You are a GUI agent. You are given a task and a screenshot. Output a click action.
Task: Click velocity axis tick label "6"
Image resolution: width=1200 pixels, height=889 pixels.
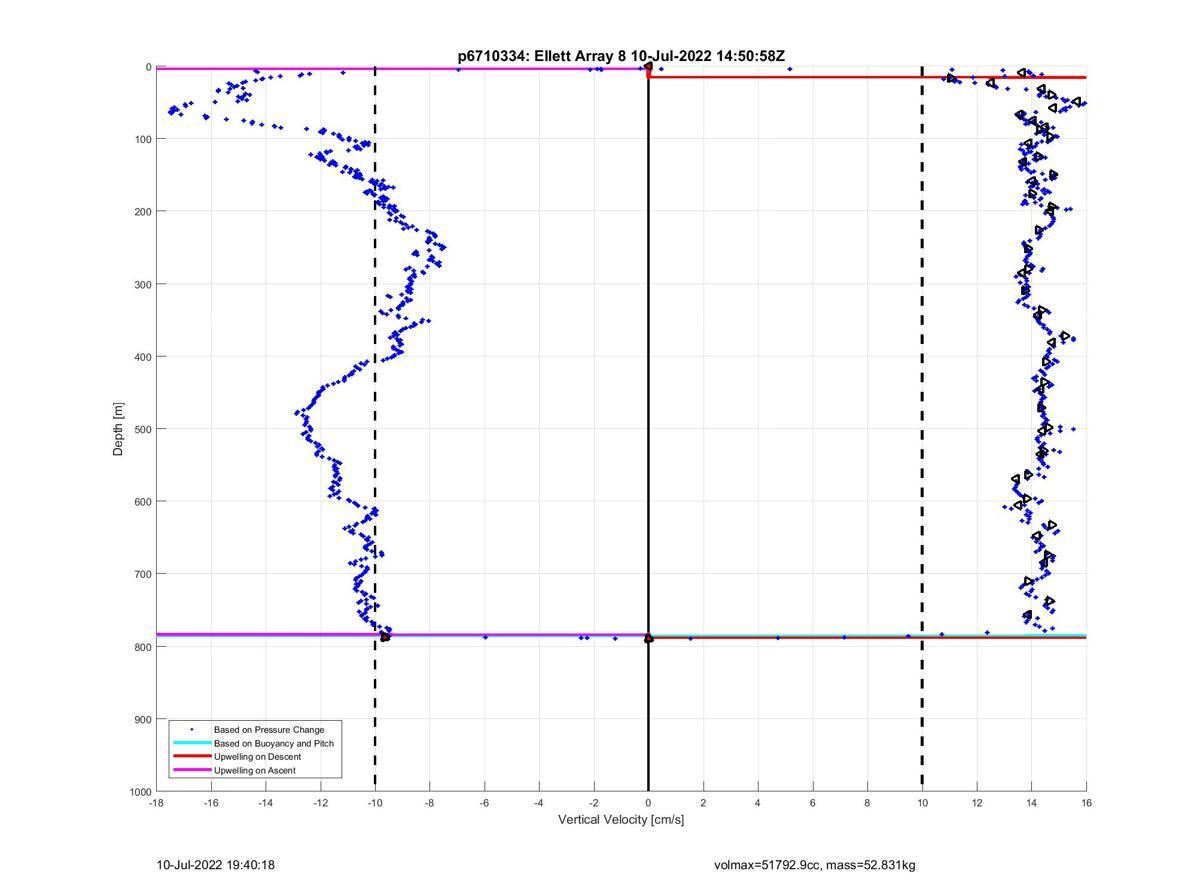813,803
